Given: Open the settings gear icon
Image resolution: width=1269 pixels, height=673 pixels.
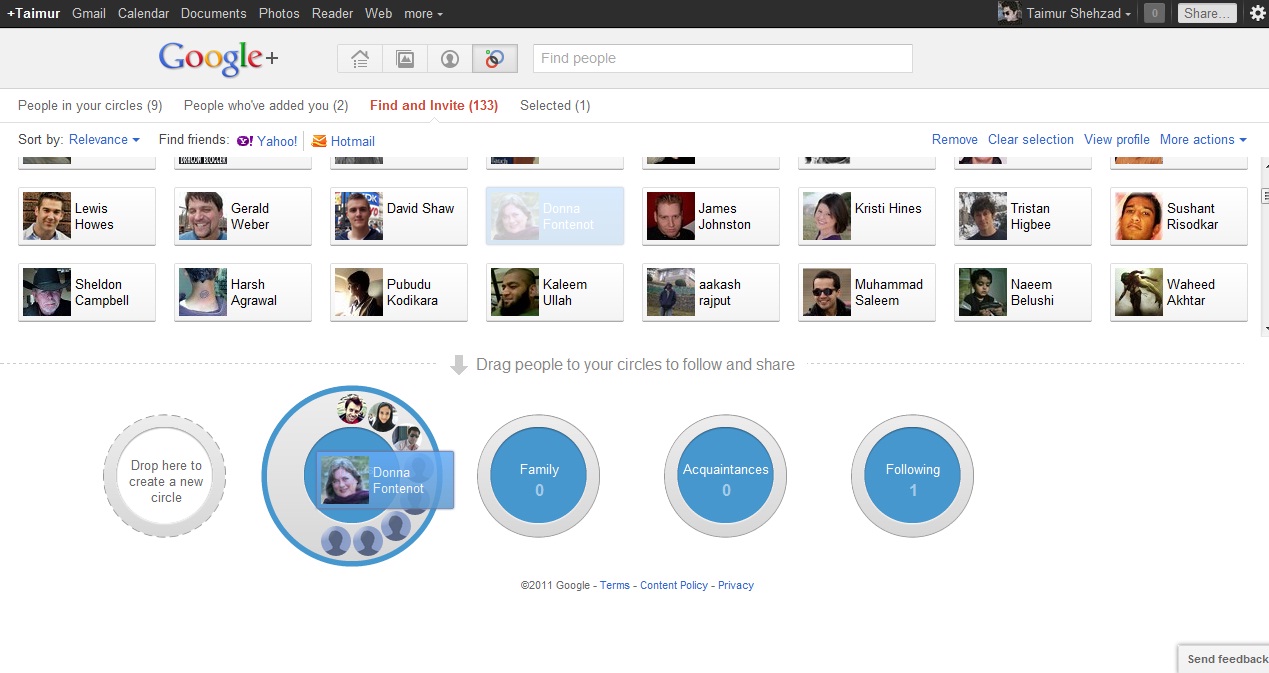Looking at the screenshot, I should (x=1257, y=13).
